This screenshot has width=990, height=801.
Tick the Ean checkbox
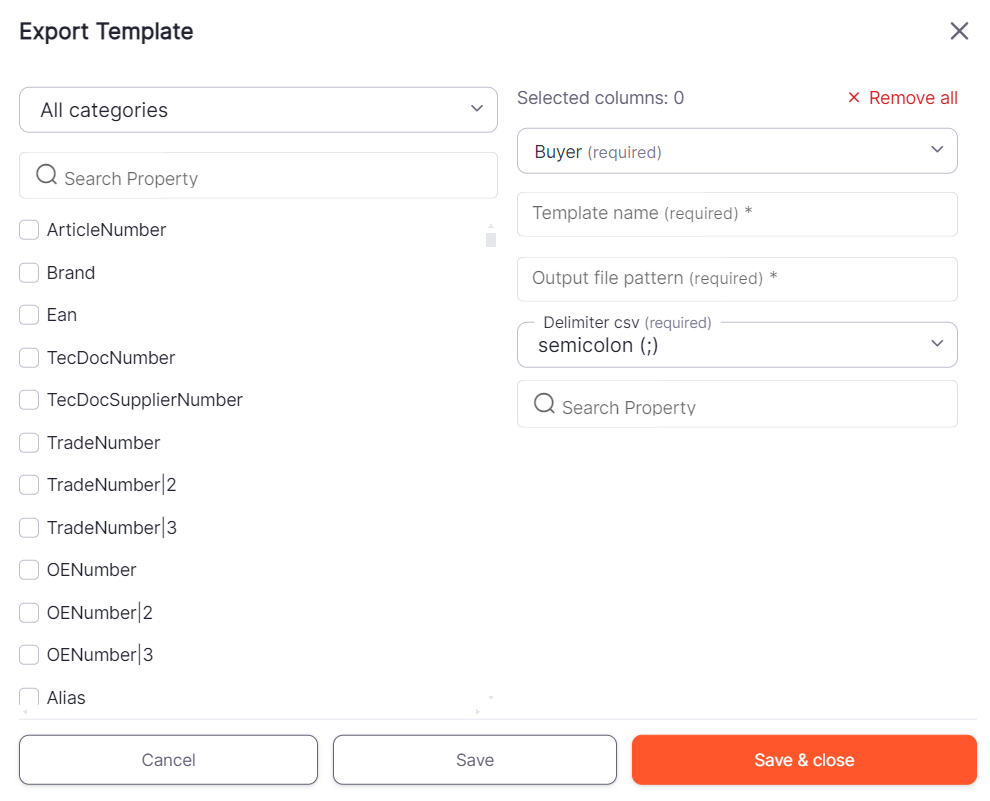point(29,315)
